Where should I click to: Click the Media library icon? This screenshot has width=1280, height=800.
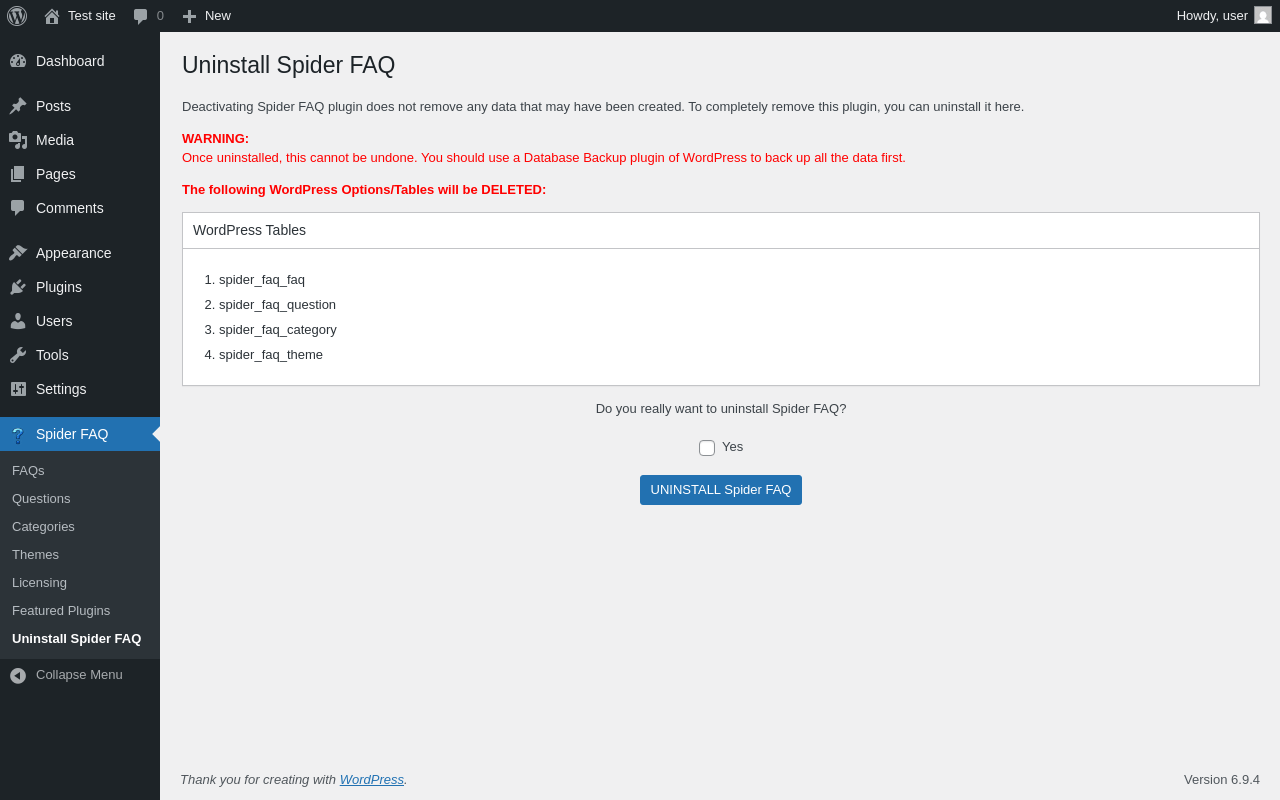point(18,140)
